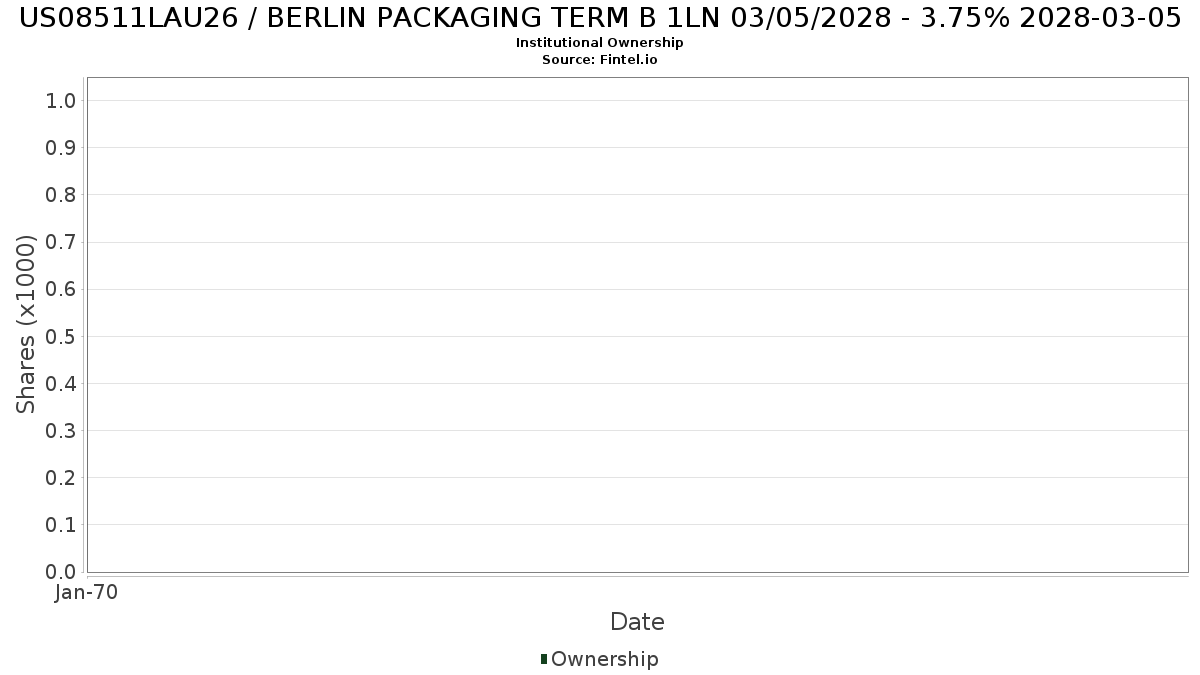Screen dimensions: 1200x675
Task: Click the 0.6 y-axis tick label
Action: tap(61, 289)
